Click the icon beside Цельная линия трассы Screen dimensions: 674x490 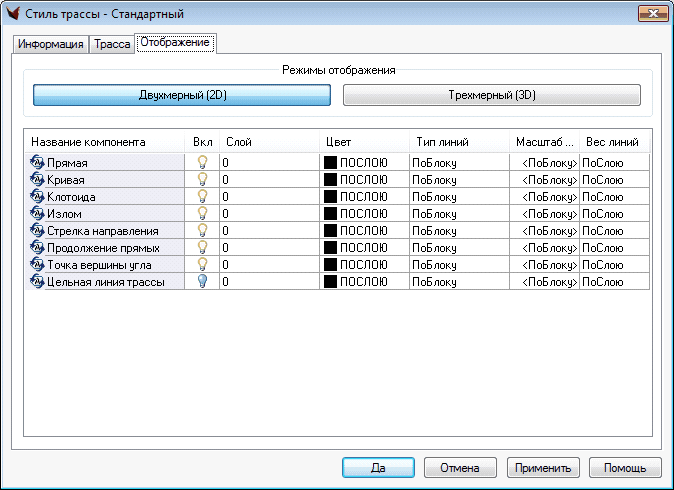(38, 281)
